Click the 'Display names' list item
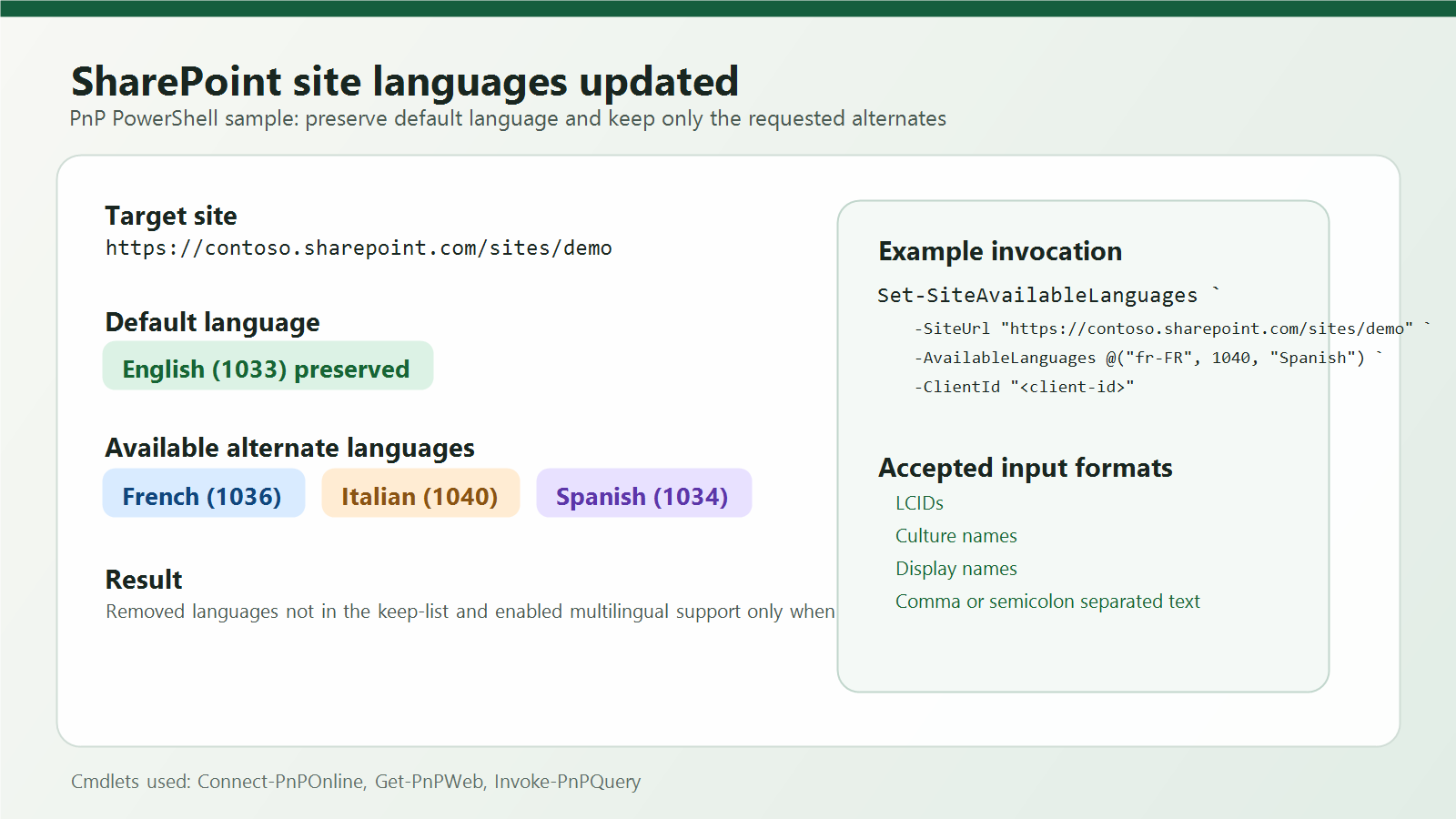 coord(956,569)
